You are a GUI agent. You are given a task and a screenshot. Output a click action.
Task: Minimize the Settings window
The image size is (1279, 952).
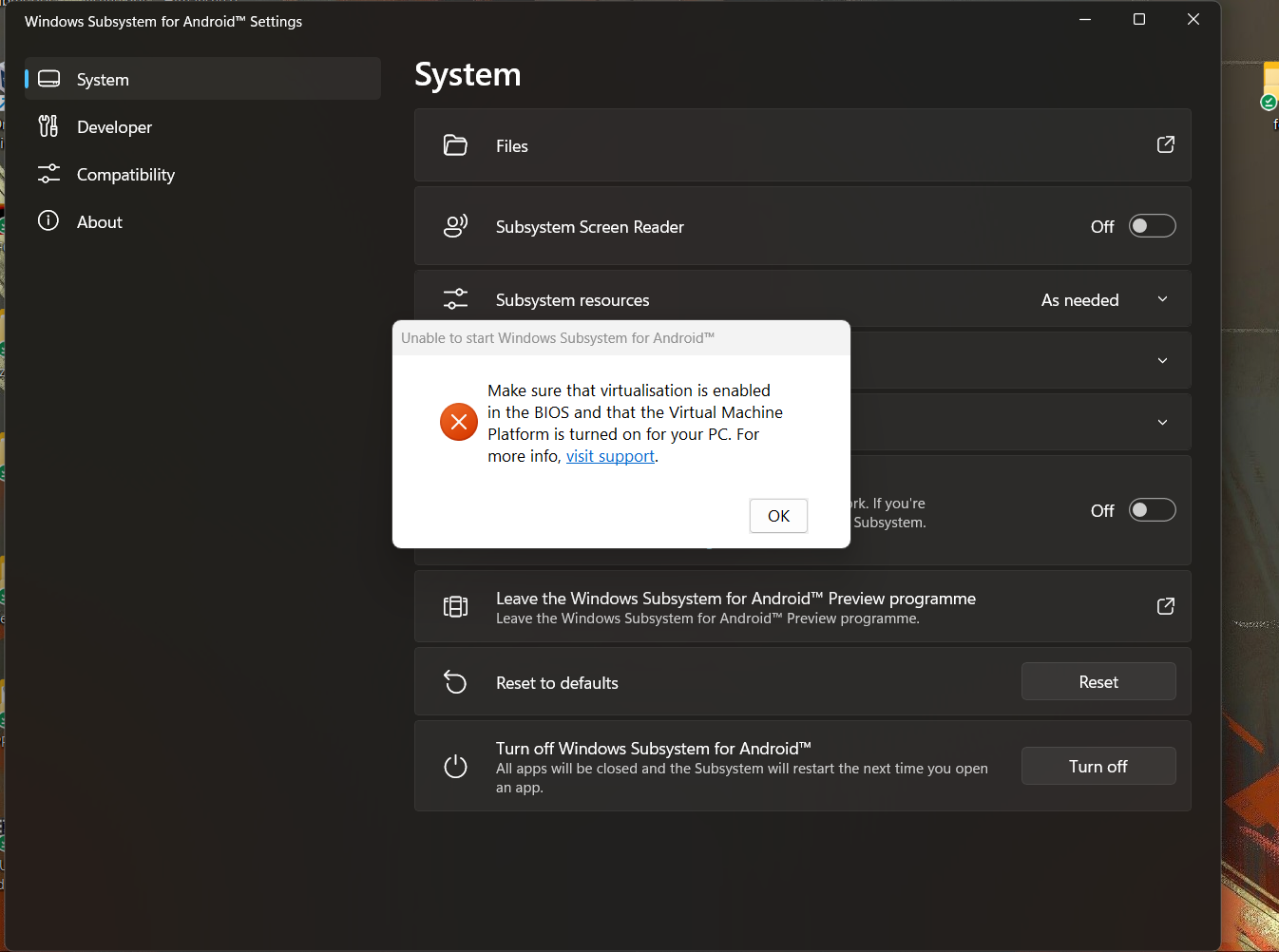pyautogui.click(x=1085, y=20)
